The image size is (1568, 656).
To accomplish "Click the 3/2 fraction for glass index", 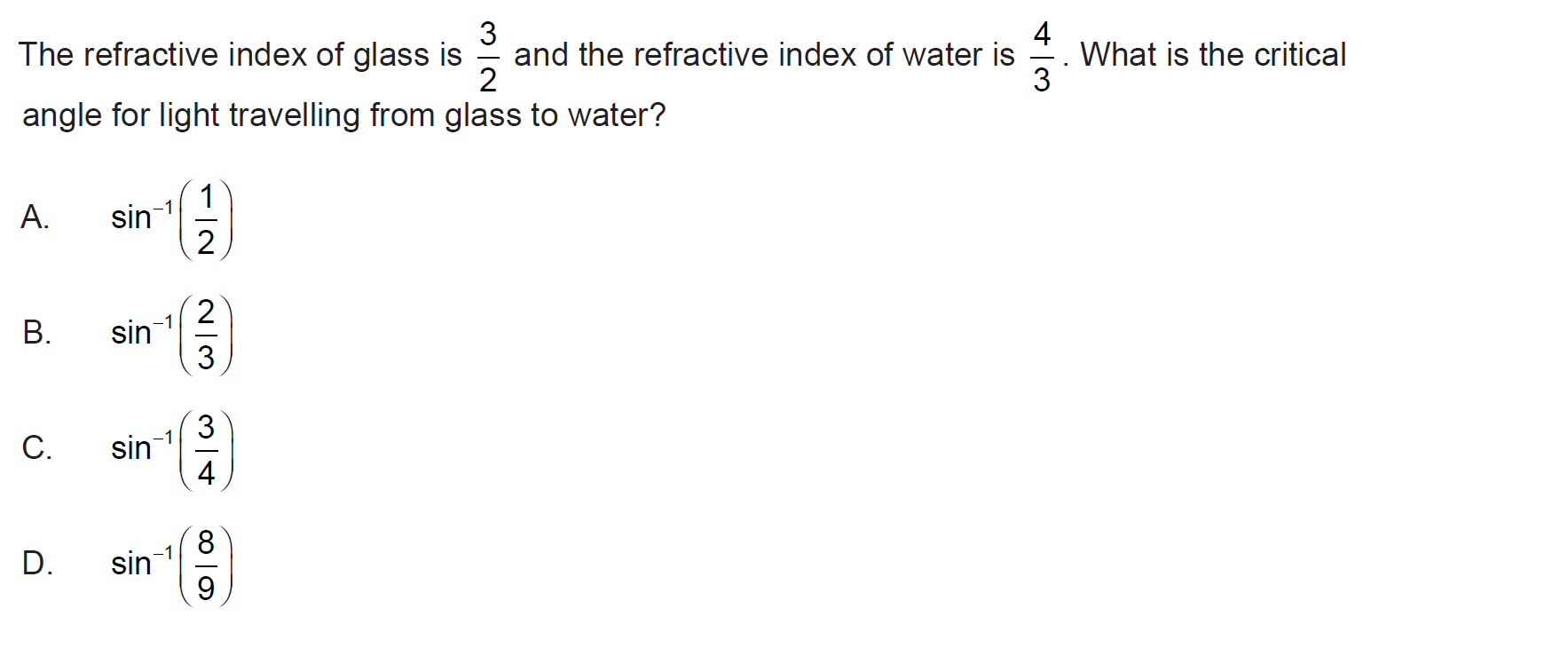I will pyautogui.click(x=487, y=57).
